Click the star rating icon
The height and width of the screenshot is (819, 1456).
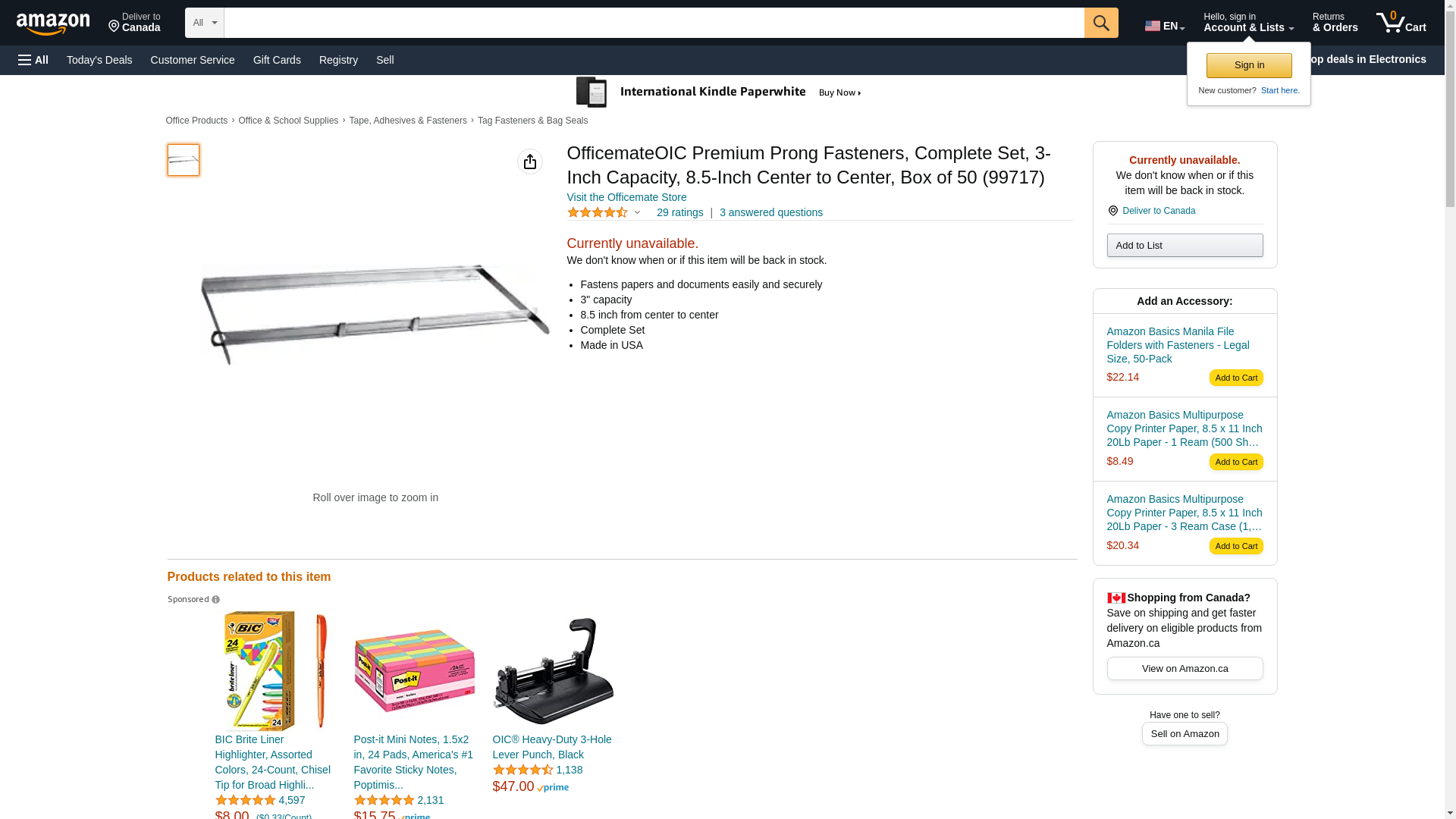(x=598, y=213)
